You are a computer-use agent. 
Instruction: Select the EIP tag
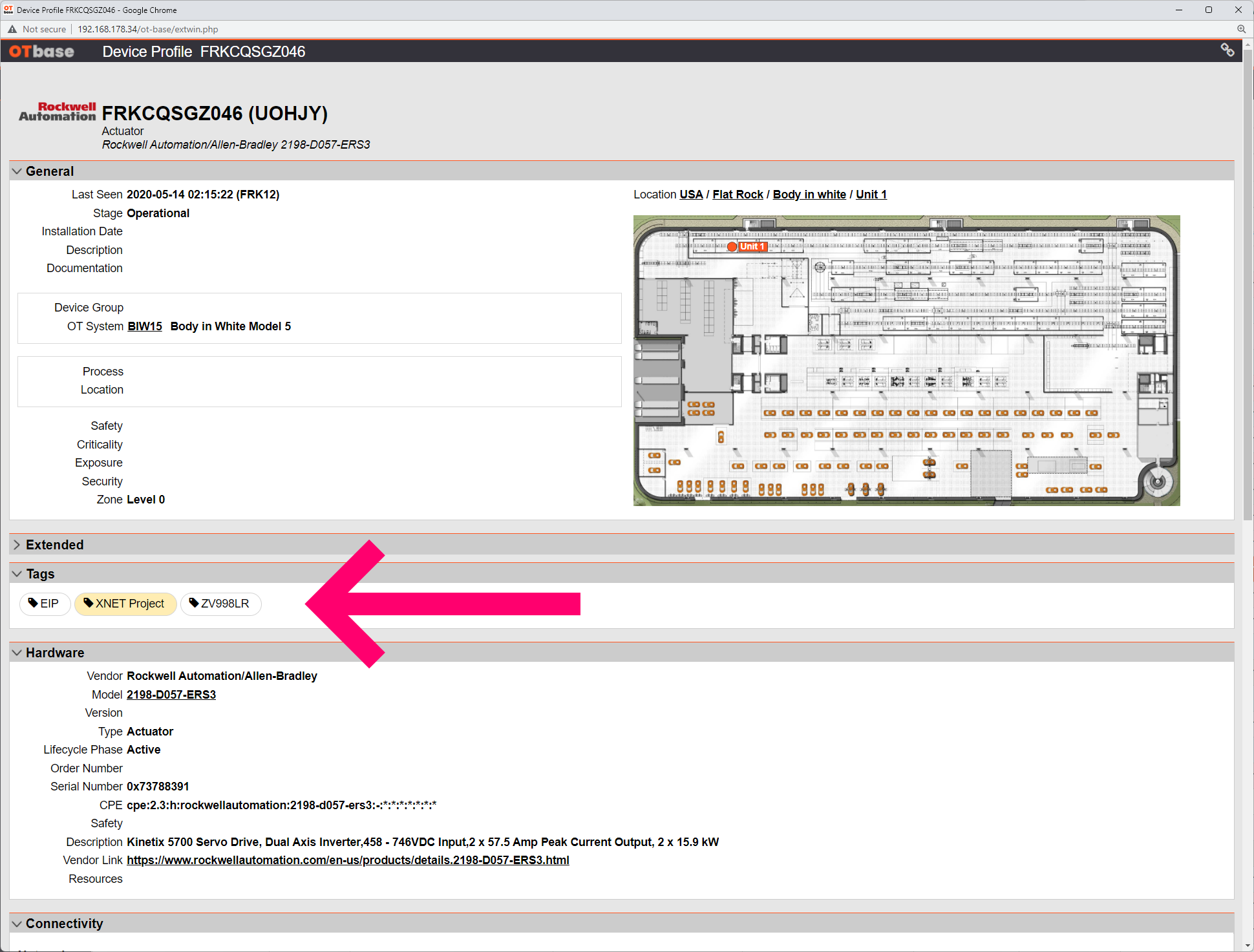45,604
